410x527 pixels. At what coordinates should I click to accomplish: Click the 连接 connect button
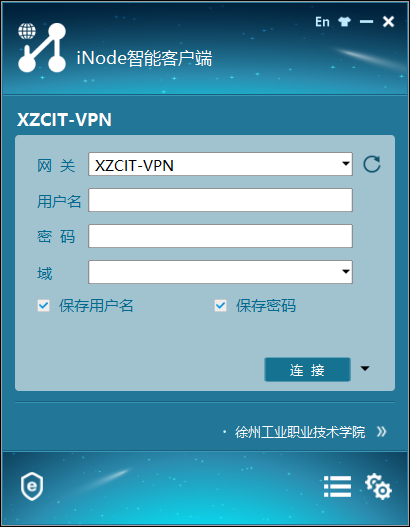(308, 370)
